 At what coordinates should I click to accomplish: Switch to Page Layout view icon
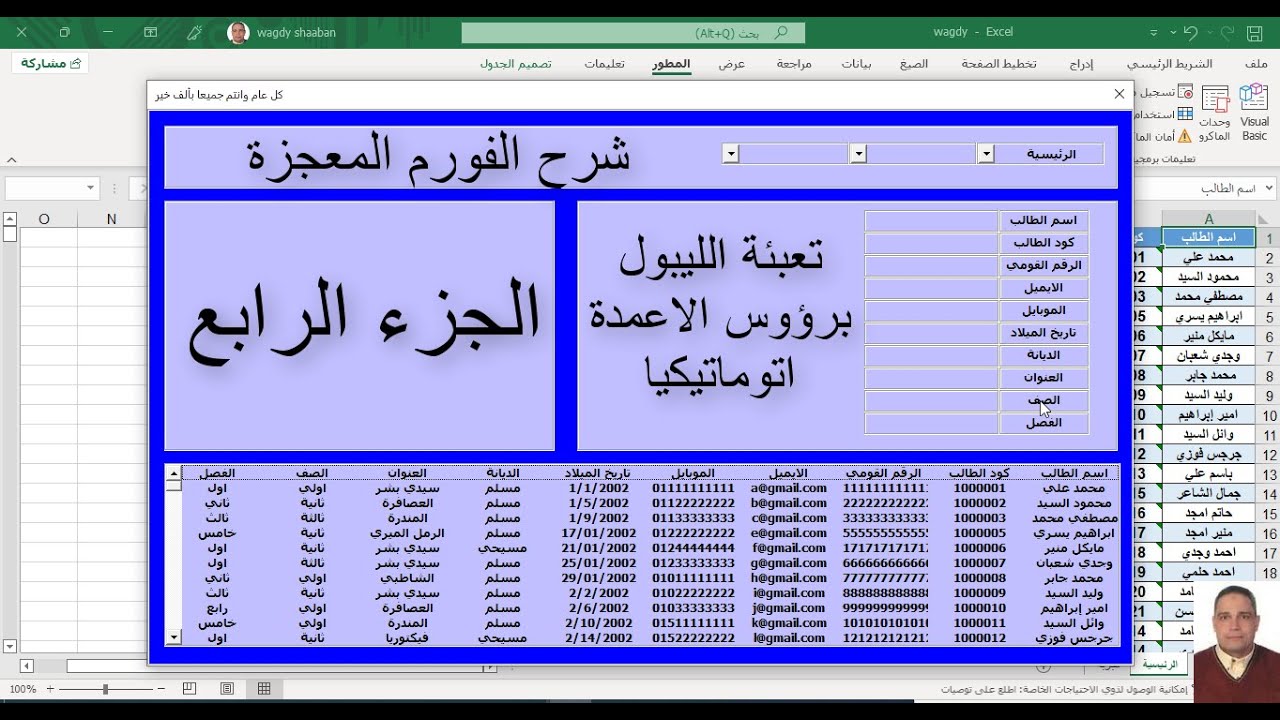pos(227,689)
